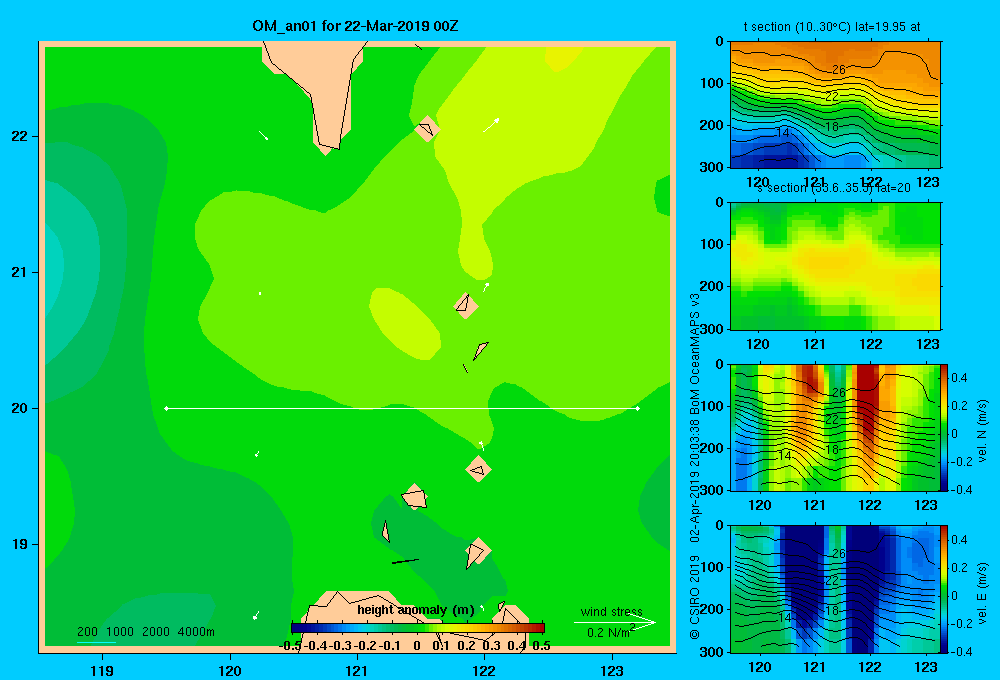Click the map title 'OM_an01 for 22-Mar-2019 00Z'
Image resolution: width=1000 pixels, height=680 pixels.
pos(355,26)
